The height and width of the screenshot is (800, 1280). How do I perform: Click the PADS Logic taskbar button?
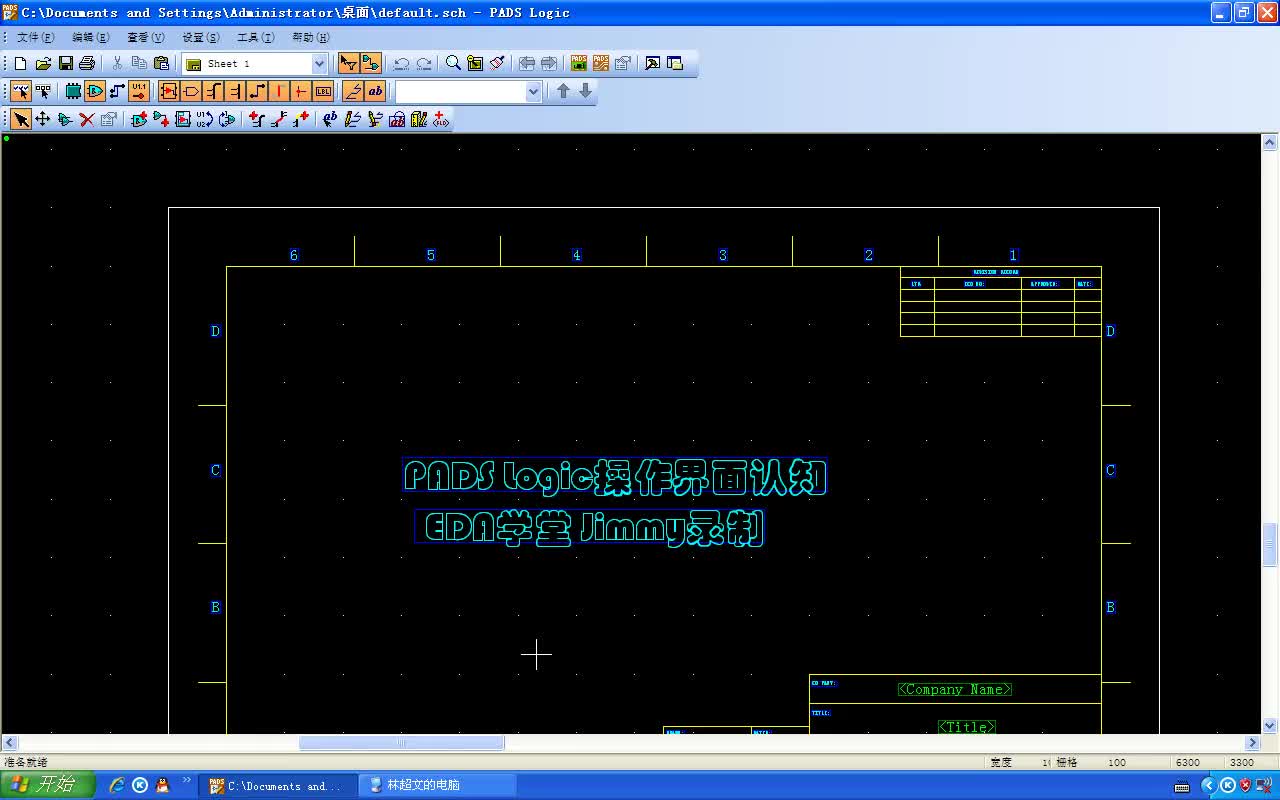pos(280,785)
